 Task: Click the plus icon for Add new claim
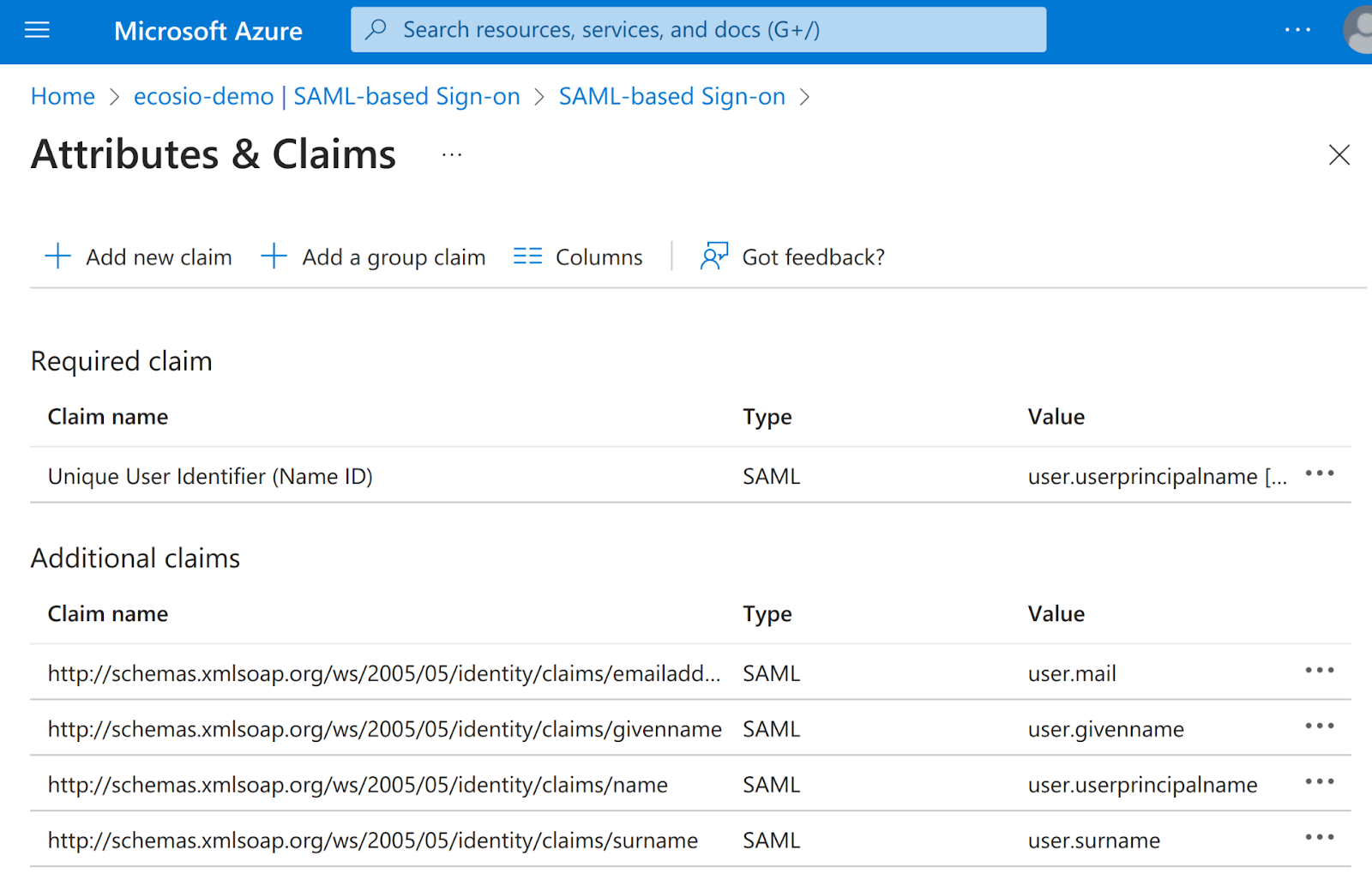pyautogui.click(x=57, y=256)
